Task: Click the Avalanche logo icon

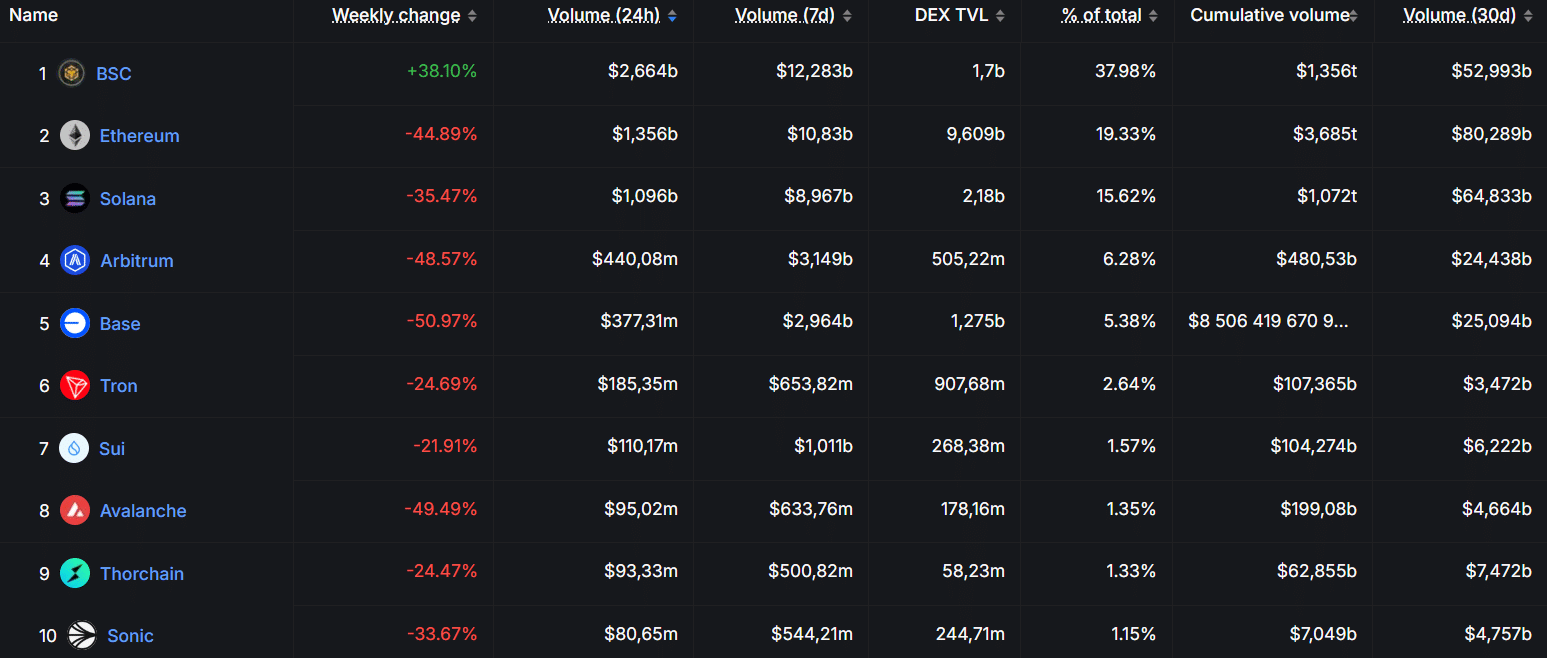Action: tap(75, 510)
